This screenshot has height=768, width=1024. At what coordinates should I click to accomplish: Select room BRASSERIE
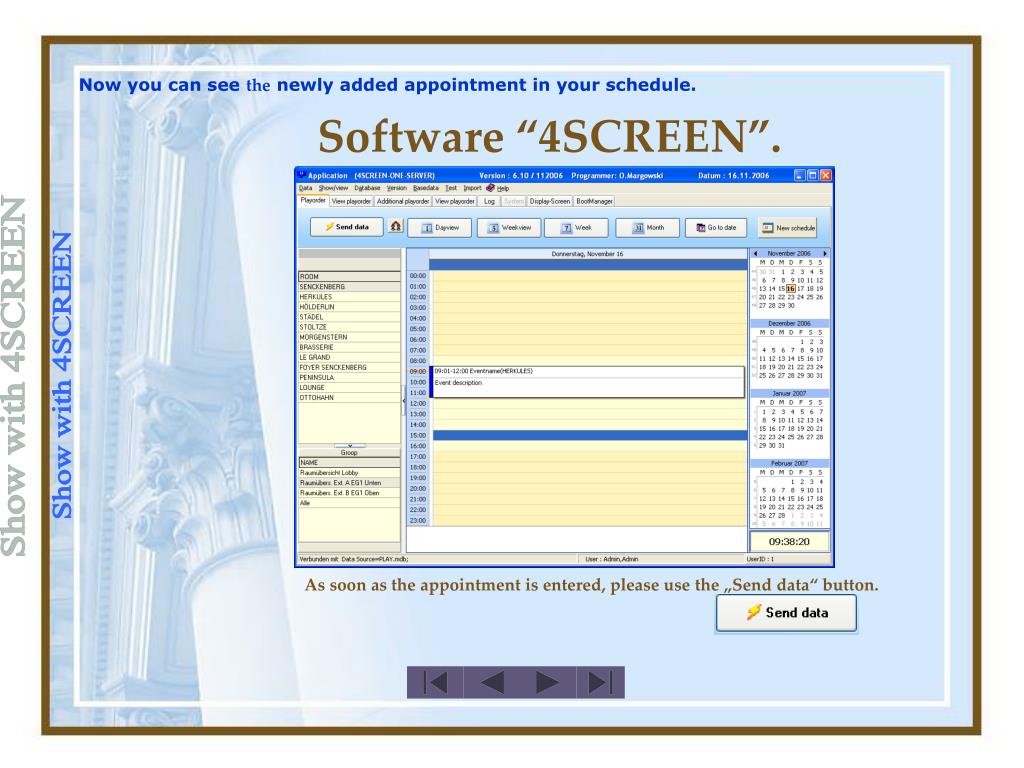coord(349,347)
